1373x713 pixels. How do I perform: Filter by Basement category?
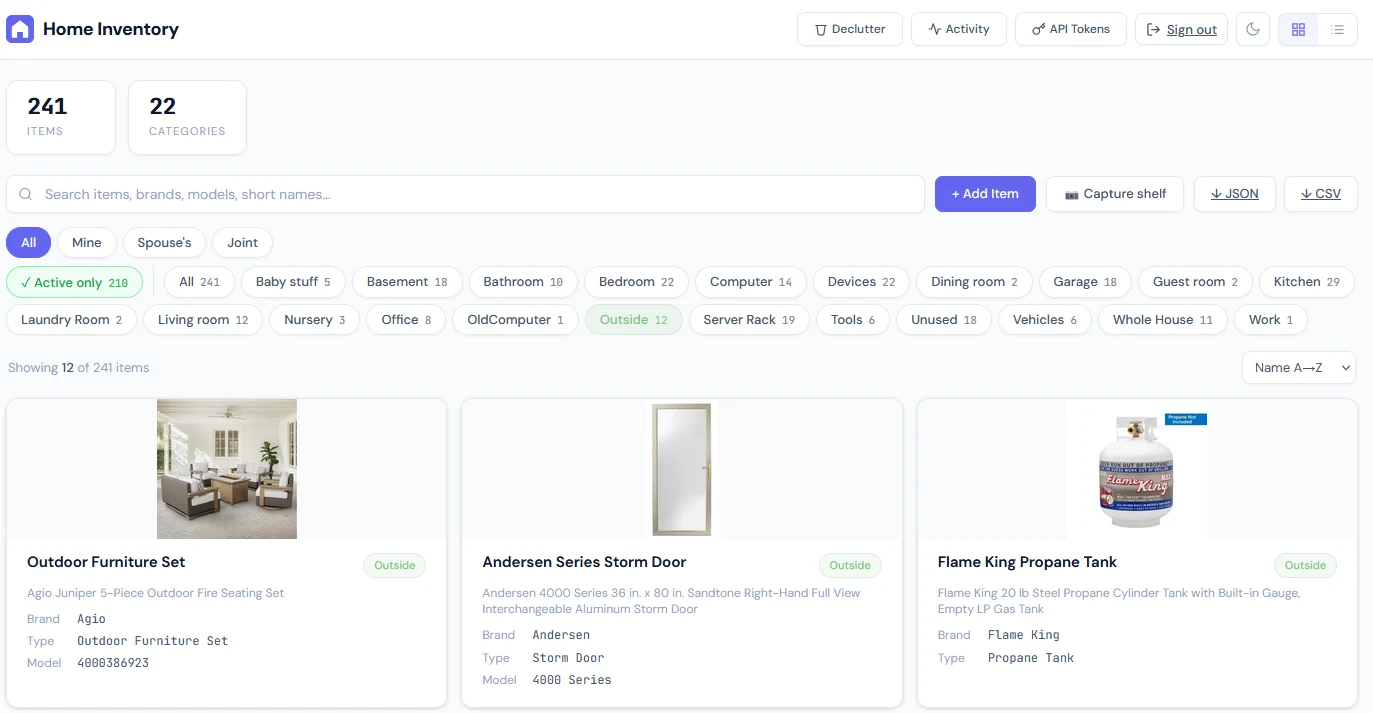tap(407, 282)
